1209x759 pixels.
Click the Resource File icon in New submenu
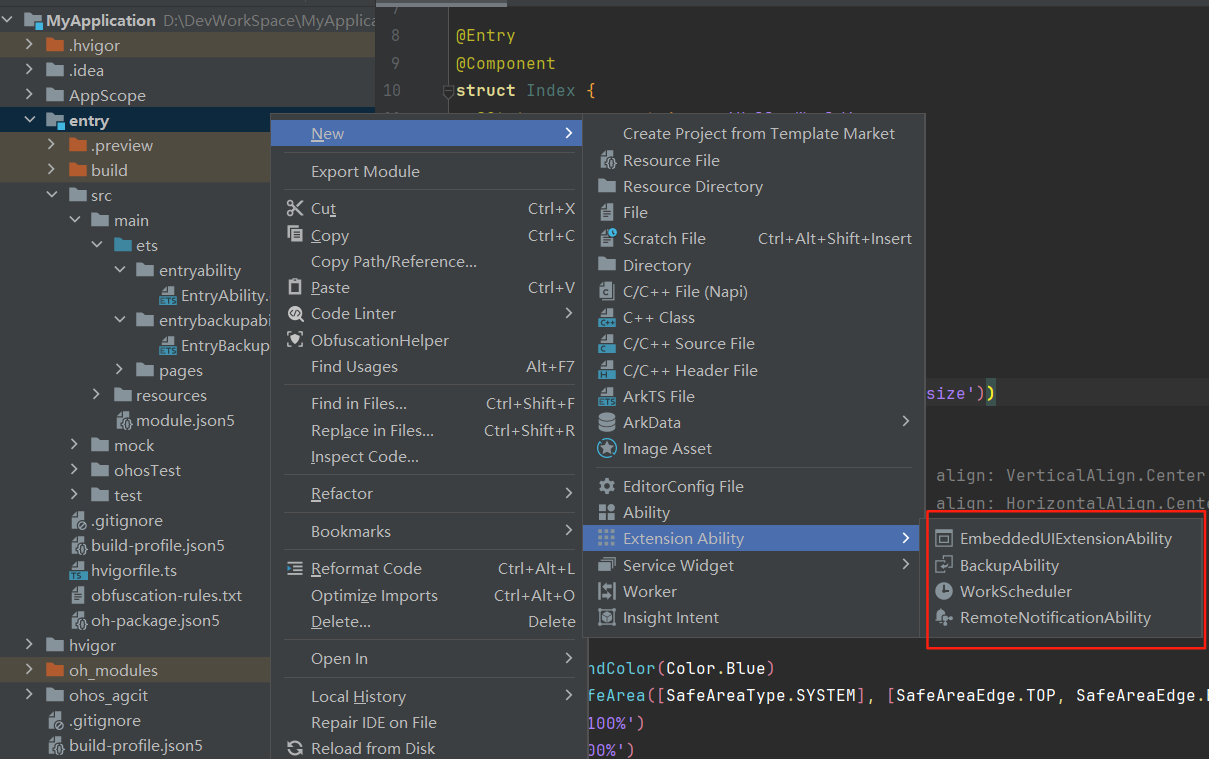[606, 160]
